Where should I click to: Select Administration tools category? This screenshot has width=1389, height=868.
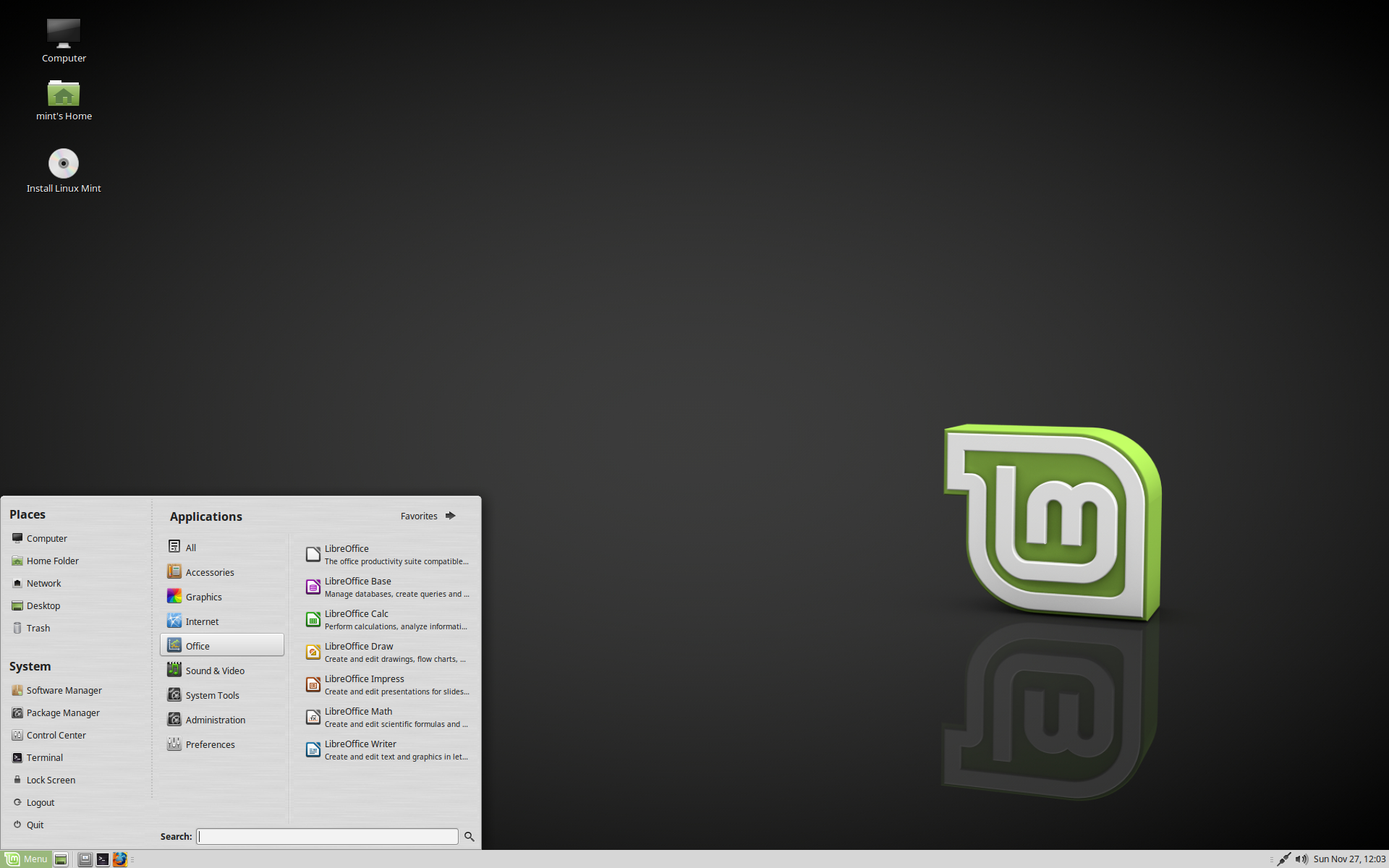tap(215, 720)
